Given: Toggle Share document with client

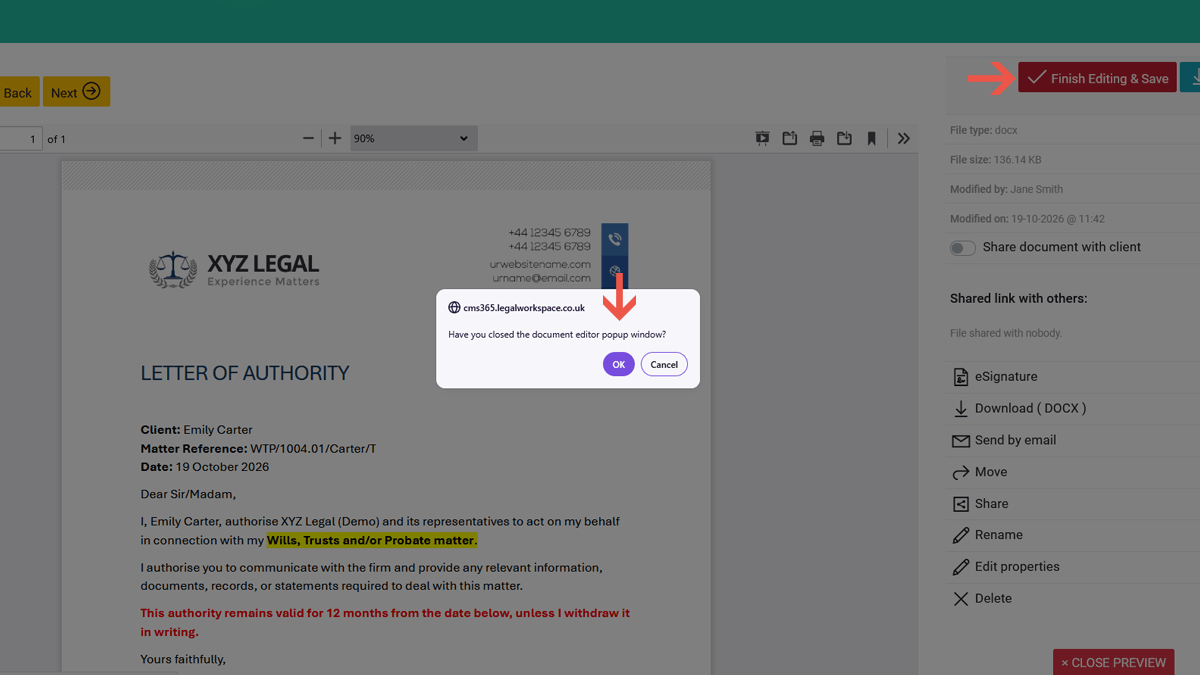Looking at the screenshot, I should [962, 248].
